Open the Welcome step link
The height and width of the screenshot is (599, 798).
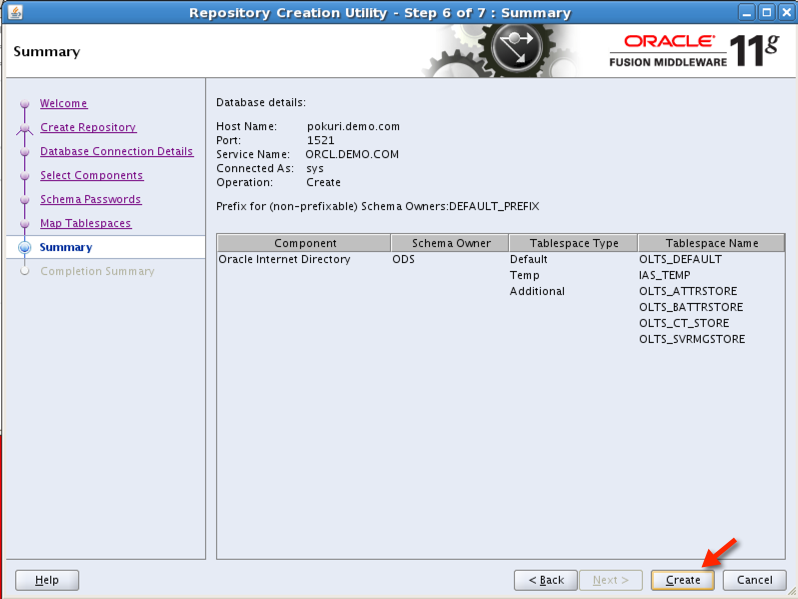click(x=64, y=103)
